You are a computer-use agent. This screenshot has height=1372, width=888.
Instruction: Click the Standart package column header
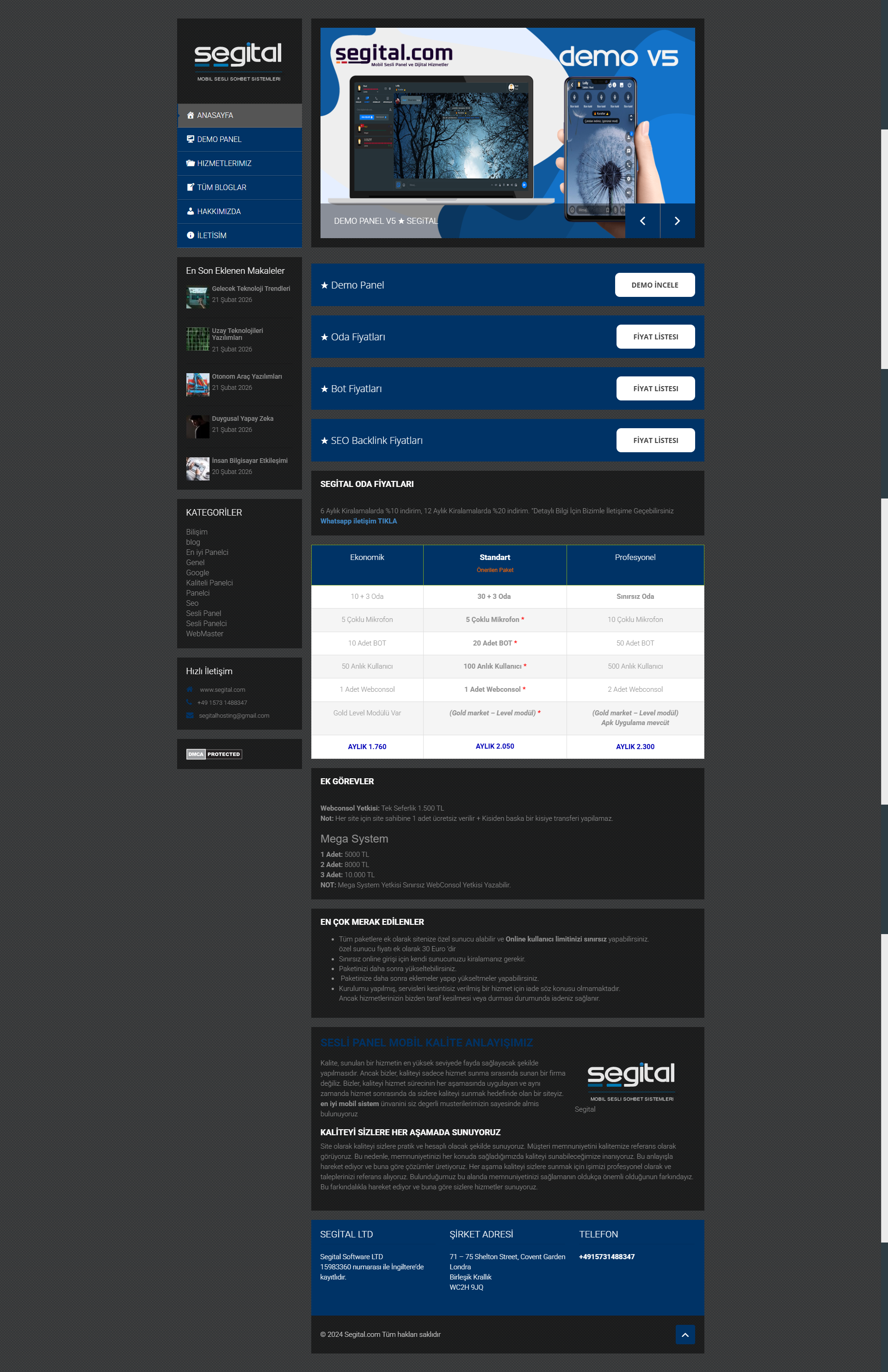tap(495, 565)
